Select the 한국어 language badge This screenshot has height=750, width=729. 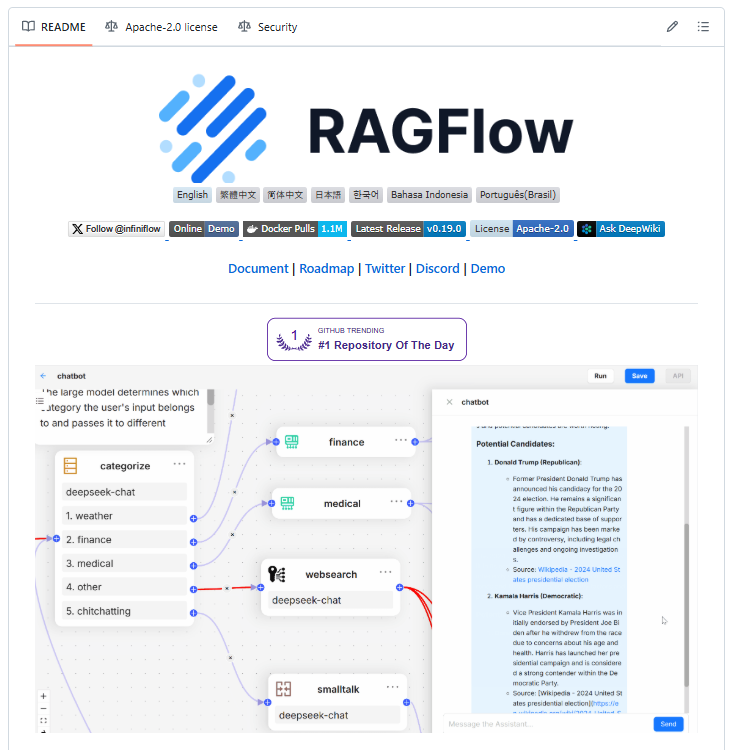tap(366, 195)
